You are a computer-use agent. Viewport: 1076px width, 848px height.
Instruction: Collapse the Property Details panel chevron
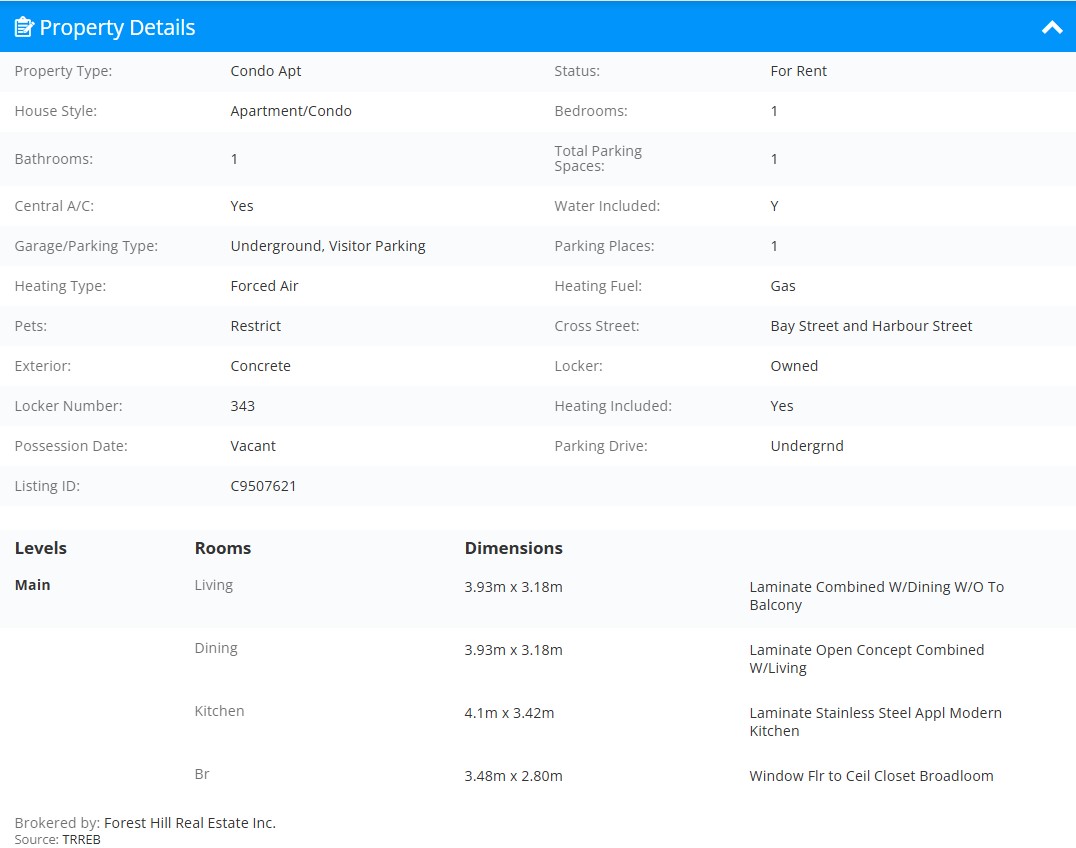point(1051,27)
